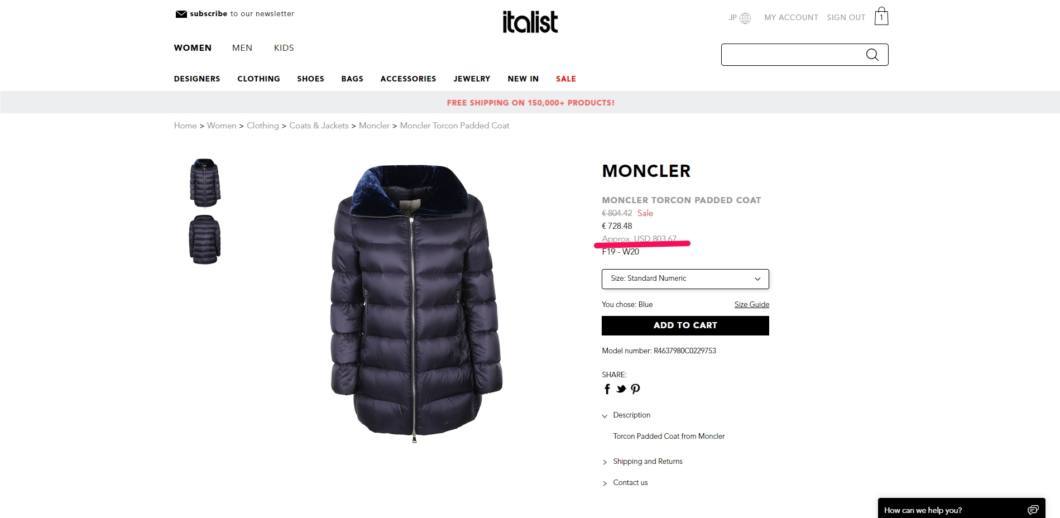
Task: Share on Twitter icon
Action: pyautogui.click(x=621, y=389)
